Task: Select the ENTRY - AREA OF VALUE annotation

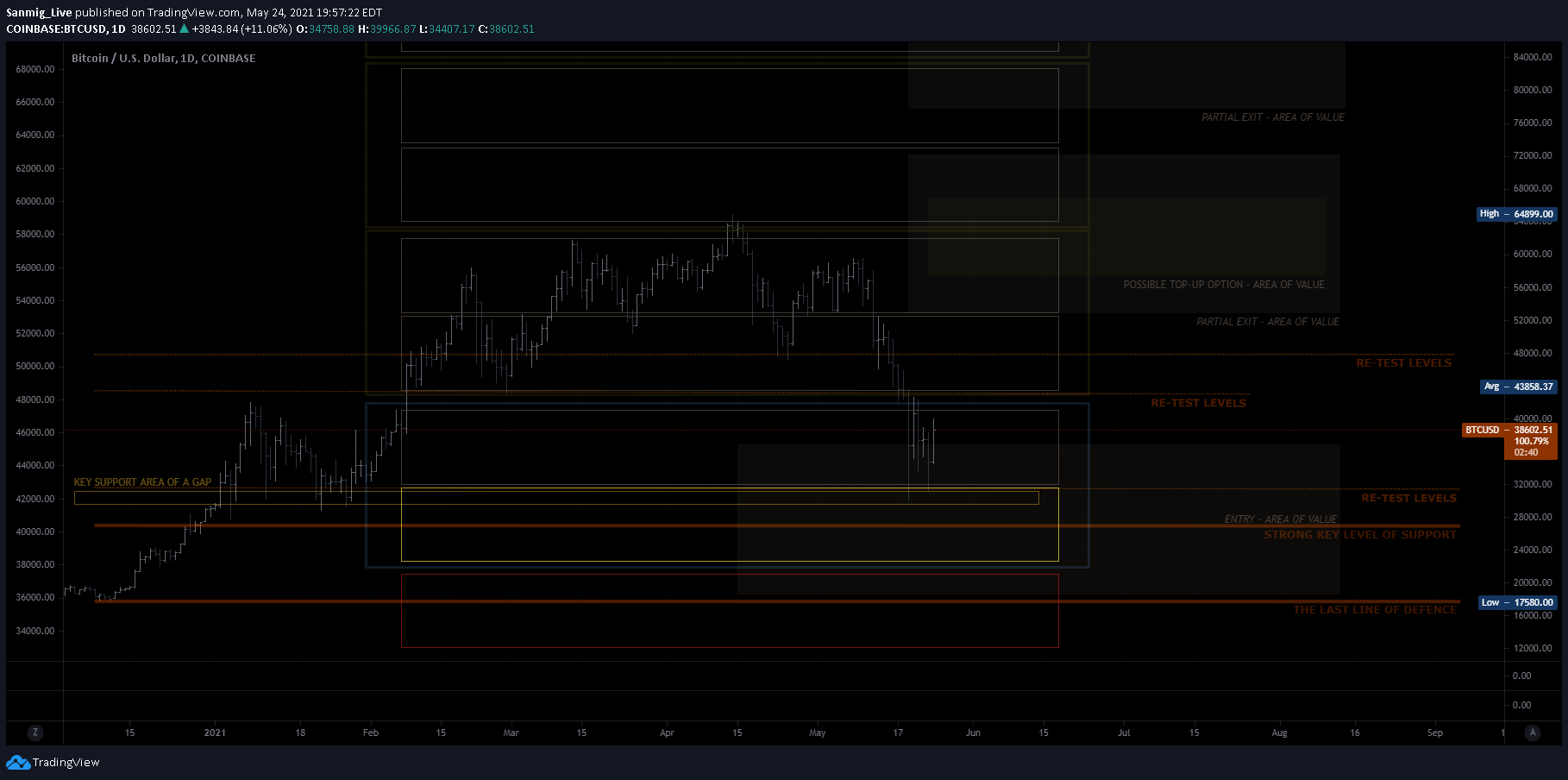Action: (1281, 519)
